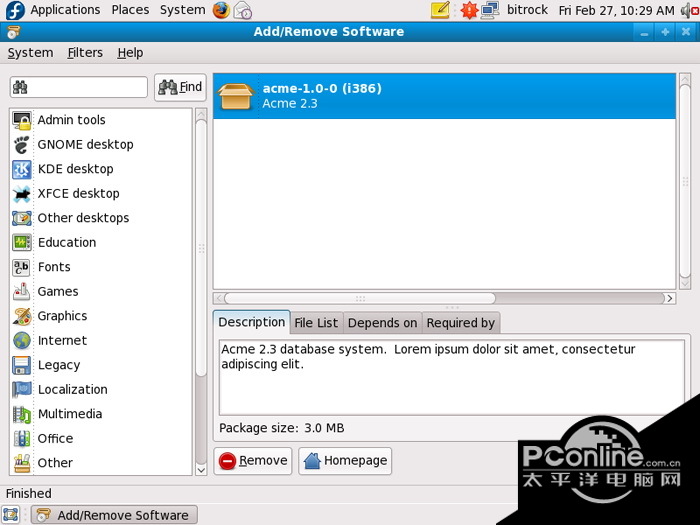This screenshot has width=700, height=525.
Task: Select the Education category
Action: click(101, 242)
